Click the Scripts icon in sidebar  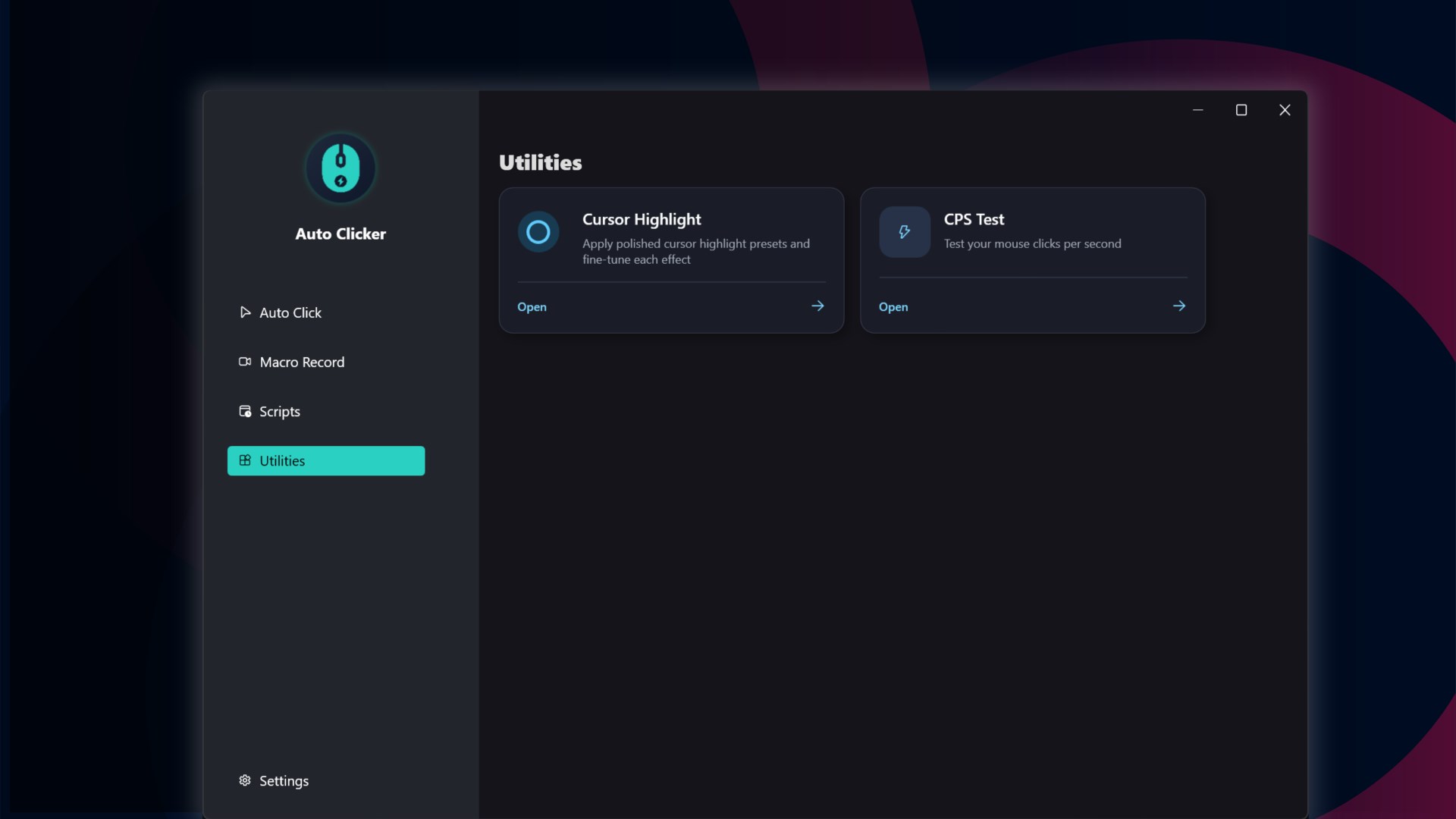tap(245, 411)
